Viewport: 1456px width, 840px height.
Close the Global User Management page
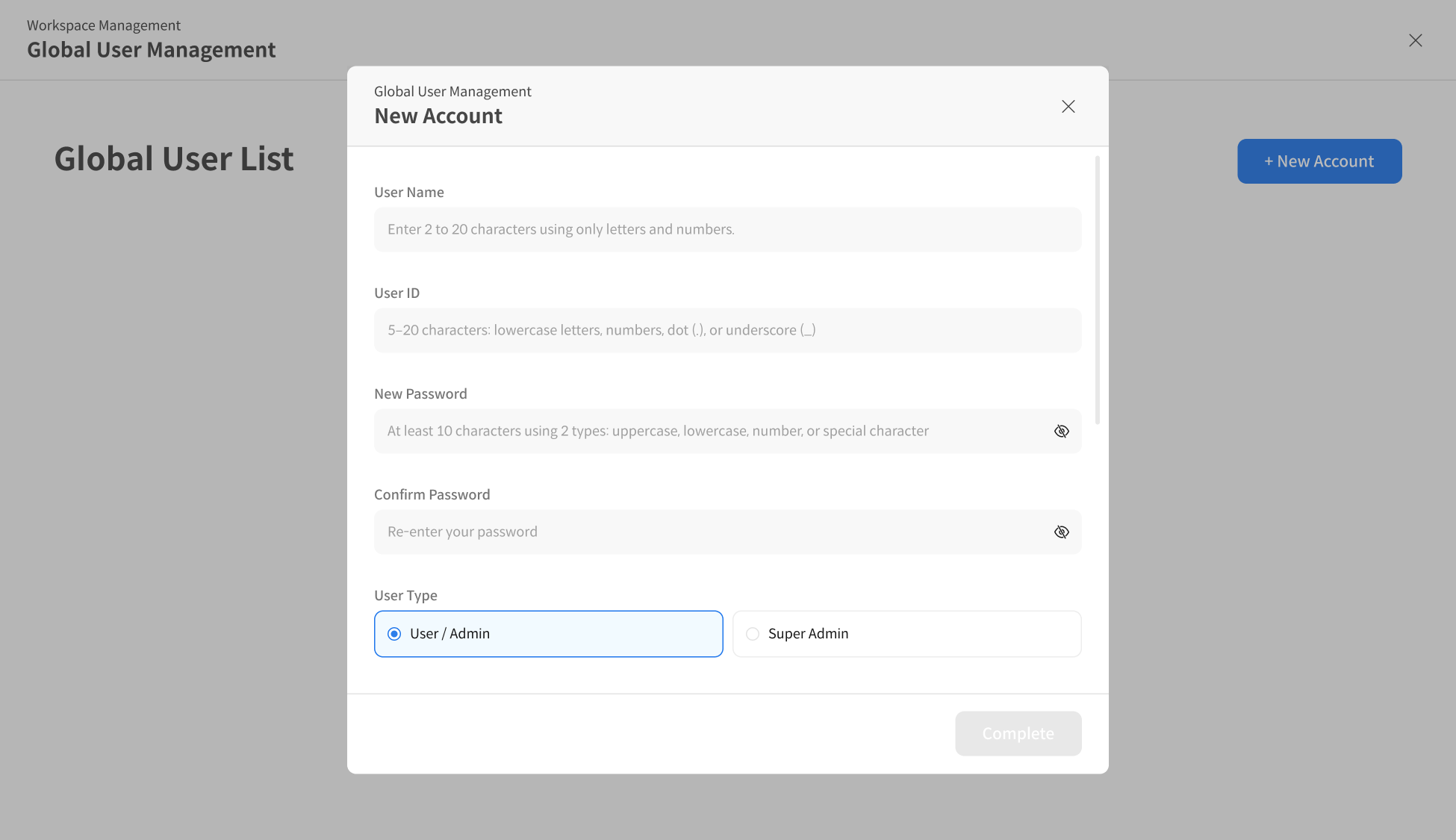(x=1415, y=40)
